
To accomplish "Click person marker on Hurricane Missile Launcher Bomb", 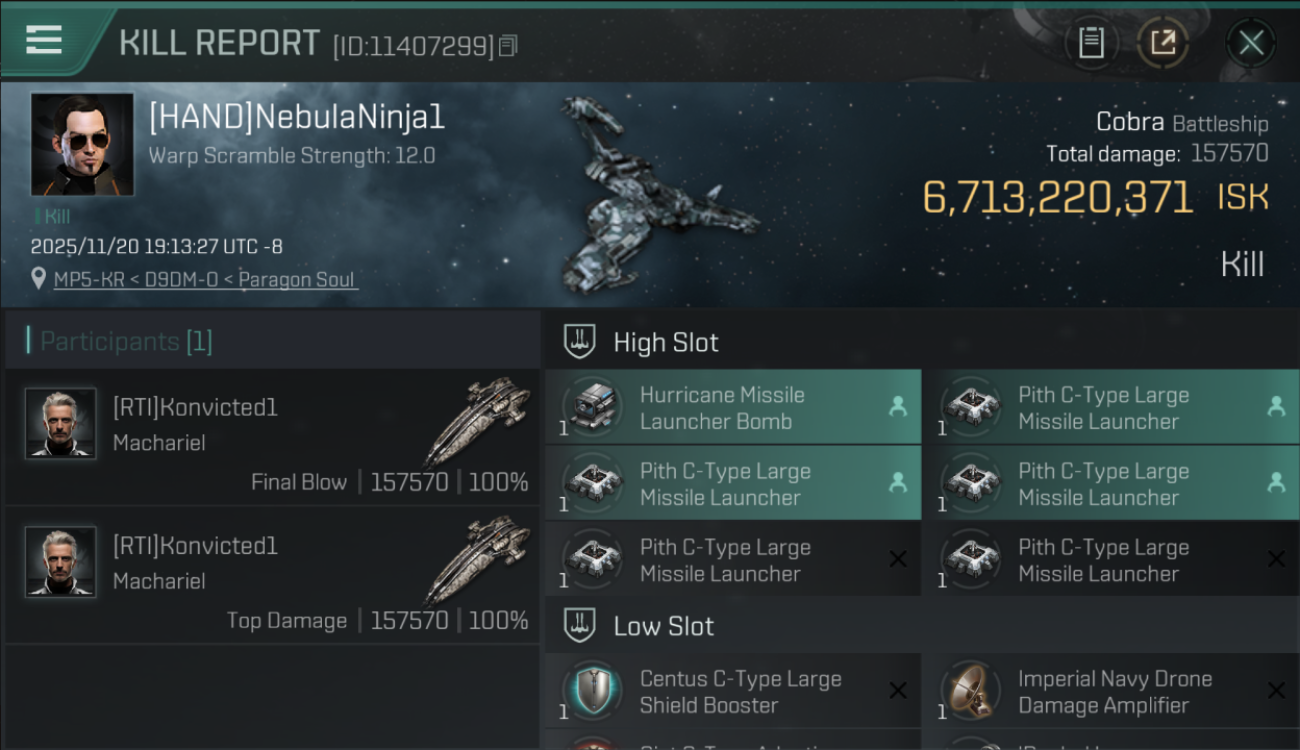I will pos(898,407).
